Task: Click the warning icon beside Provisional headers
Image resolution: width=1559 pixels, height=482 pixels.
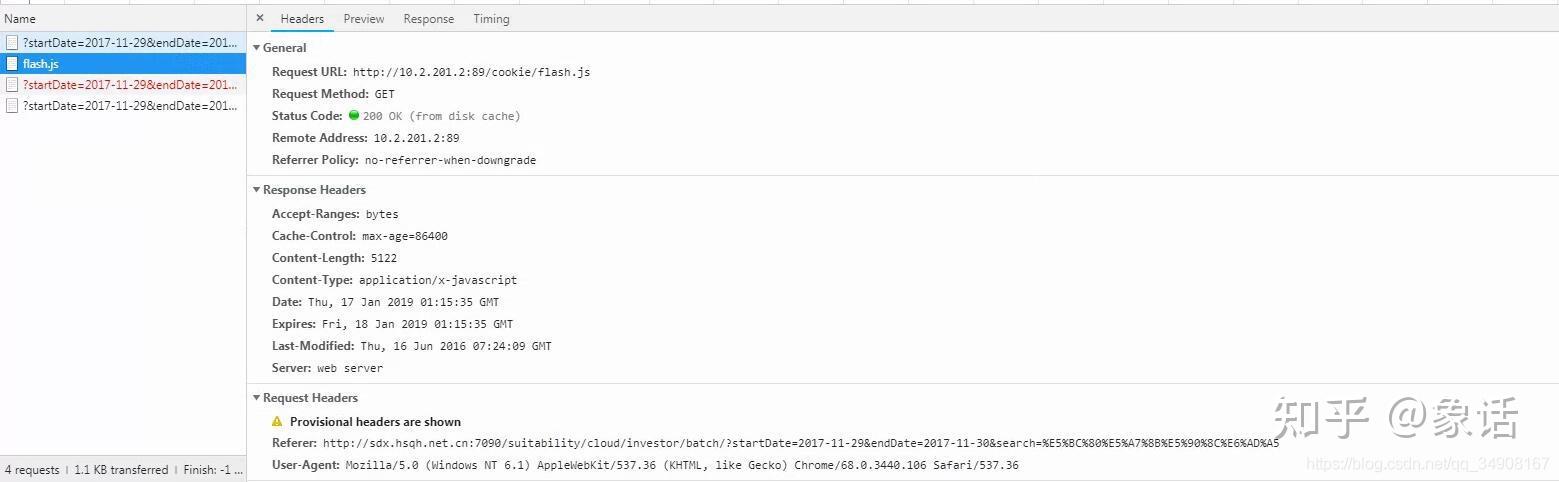Action: point(277,422)
